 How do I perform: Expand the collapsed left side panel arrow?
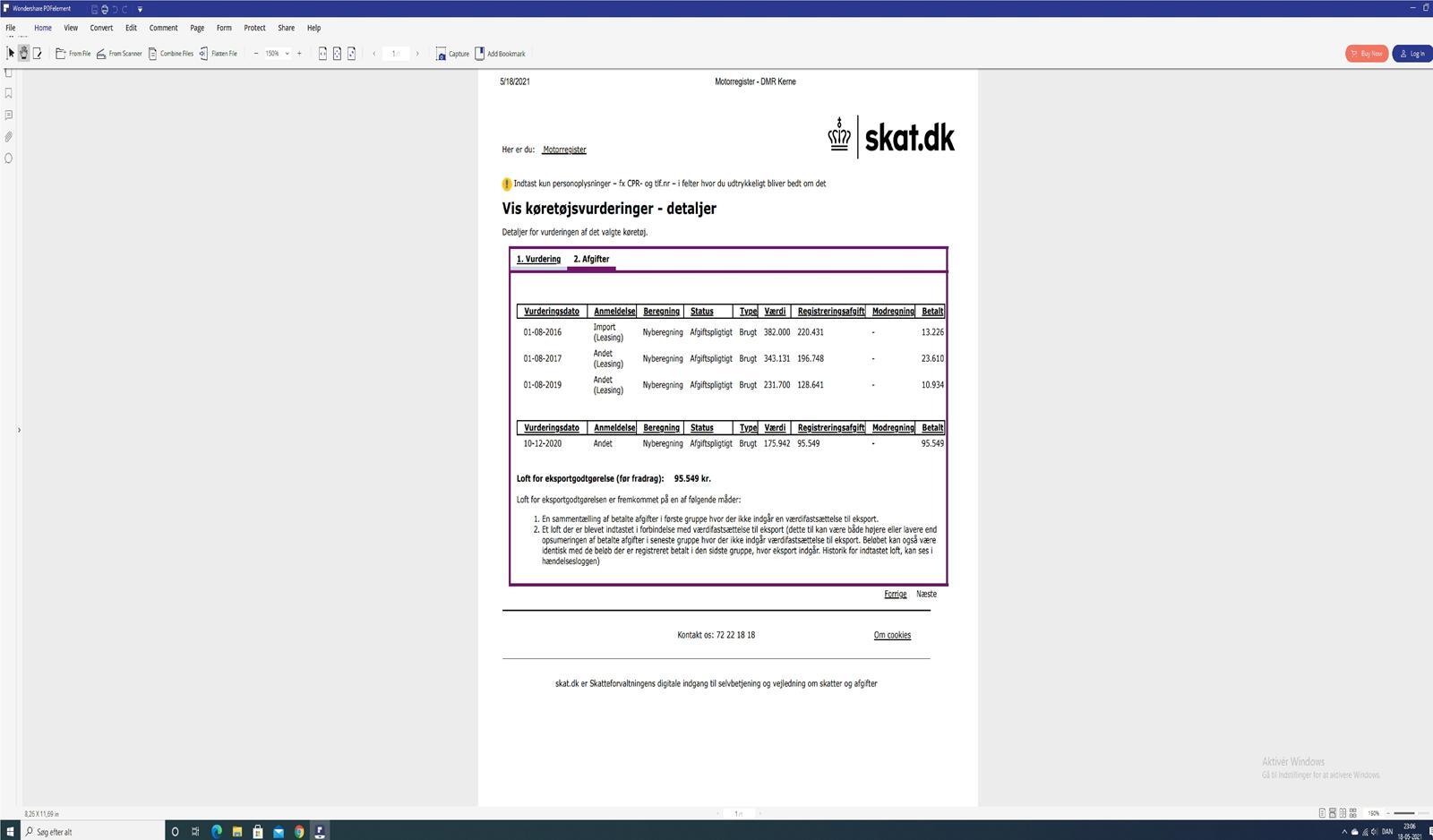click(19, 431)
